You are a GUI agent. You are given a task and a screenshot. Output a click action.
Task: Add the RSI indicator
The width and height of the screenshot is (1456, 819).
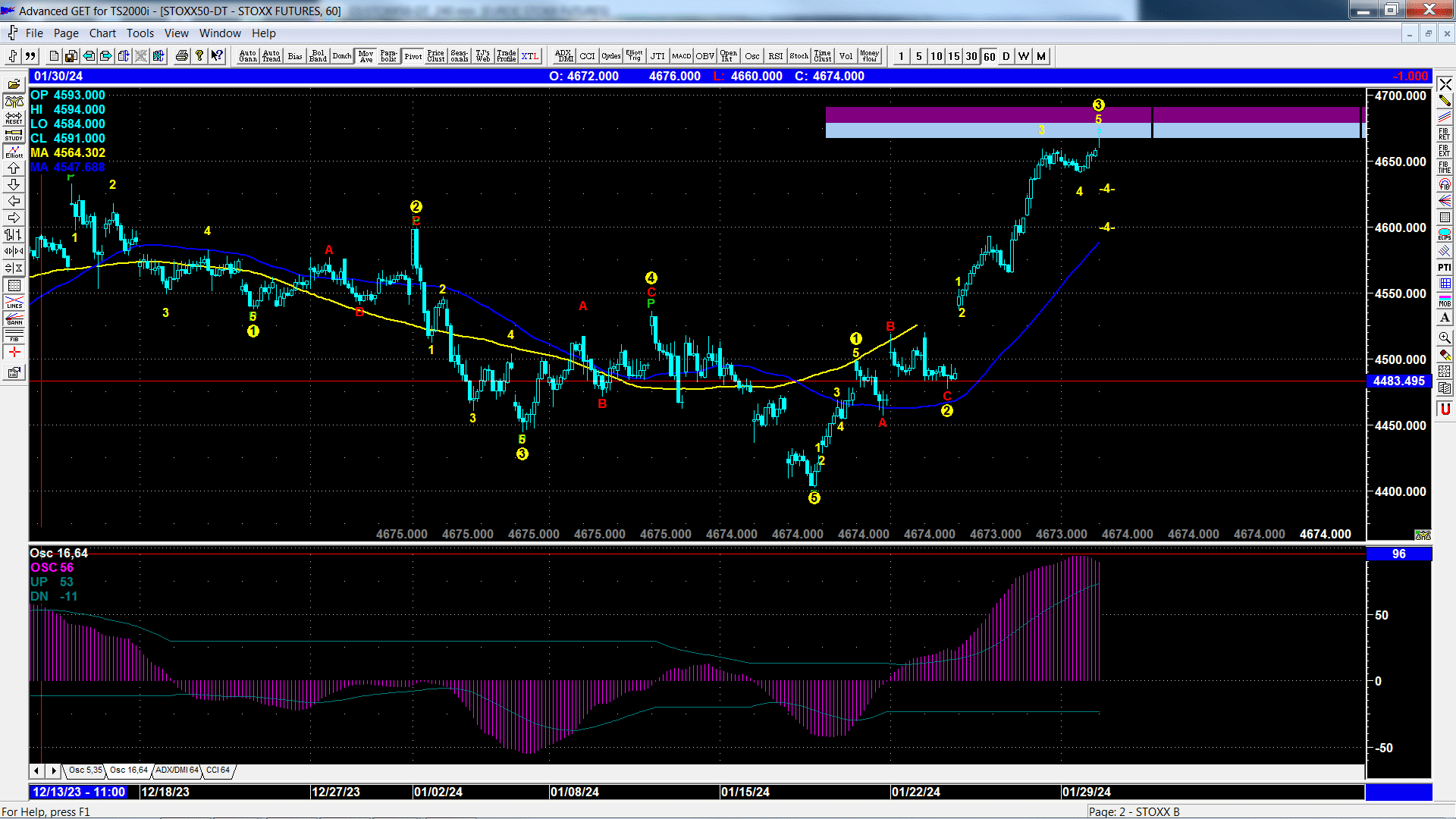[x=776, y=56]
